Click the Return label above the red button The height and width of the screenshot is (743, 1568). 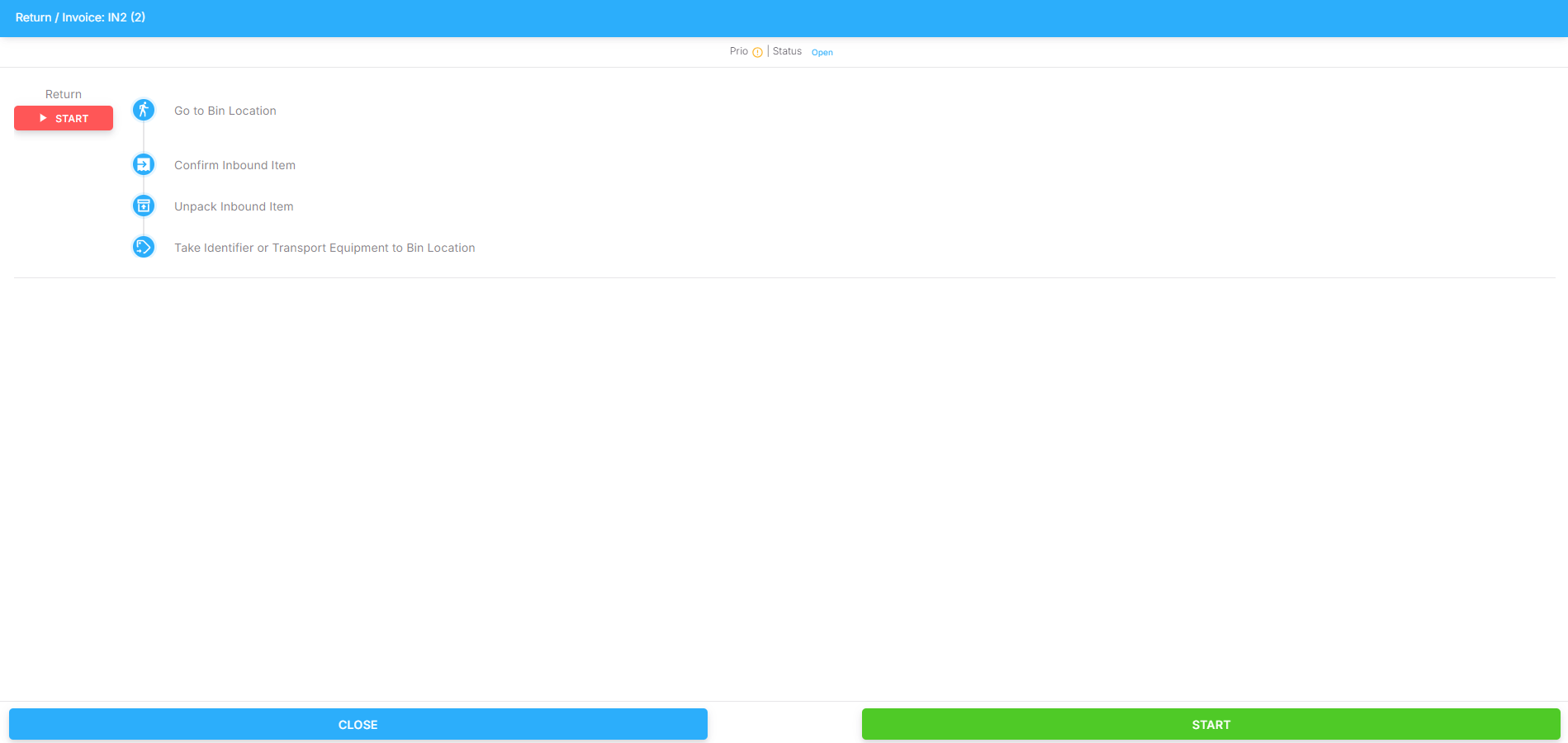tap(64, 94)
